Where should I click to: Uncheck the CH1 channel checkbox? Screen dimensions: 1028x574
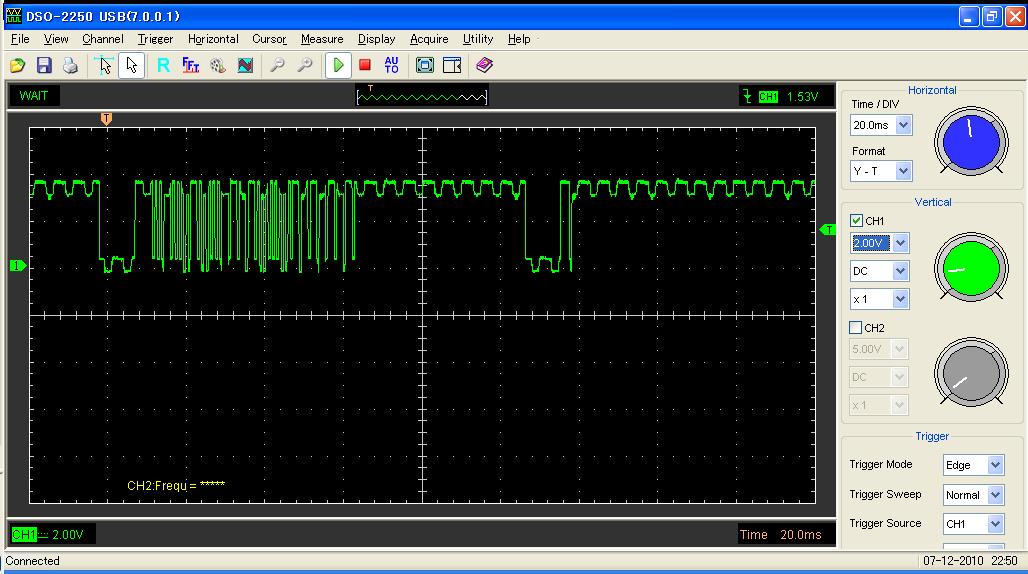coord(856,221)
